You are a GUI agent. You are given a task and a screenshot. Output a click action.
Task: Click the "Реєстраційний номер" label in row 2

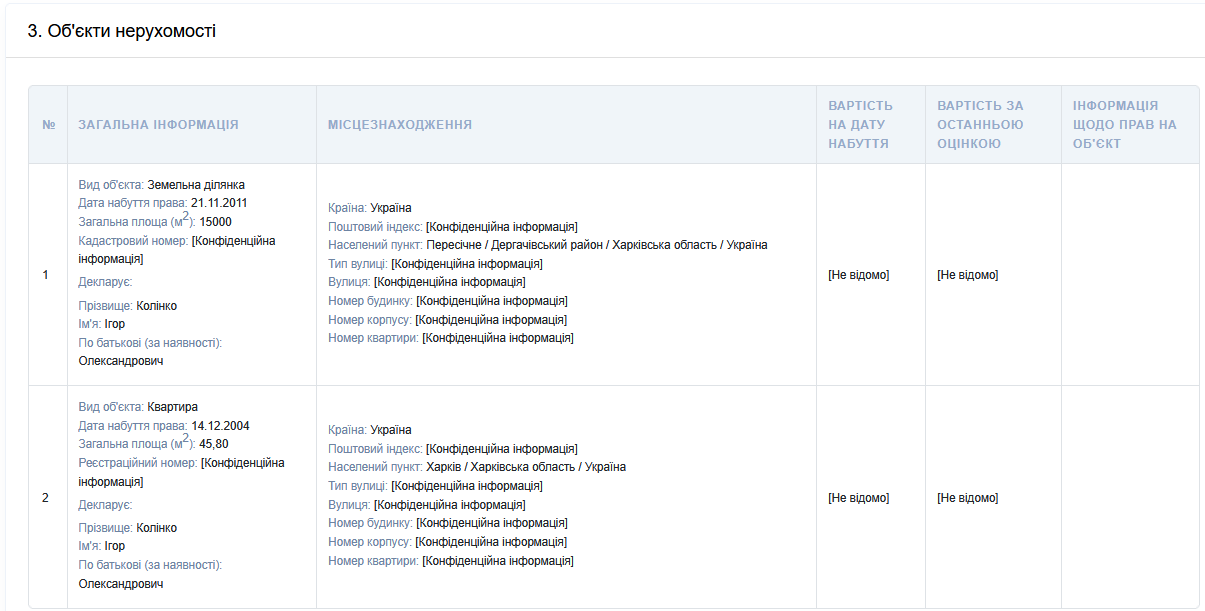click(138, 463)
